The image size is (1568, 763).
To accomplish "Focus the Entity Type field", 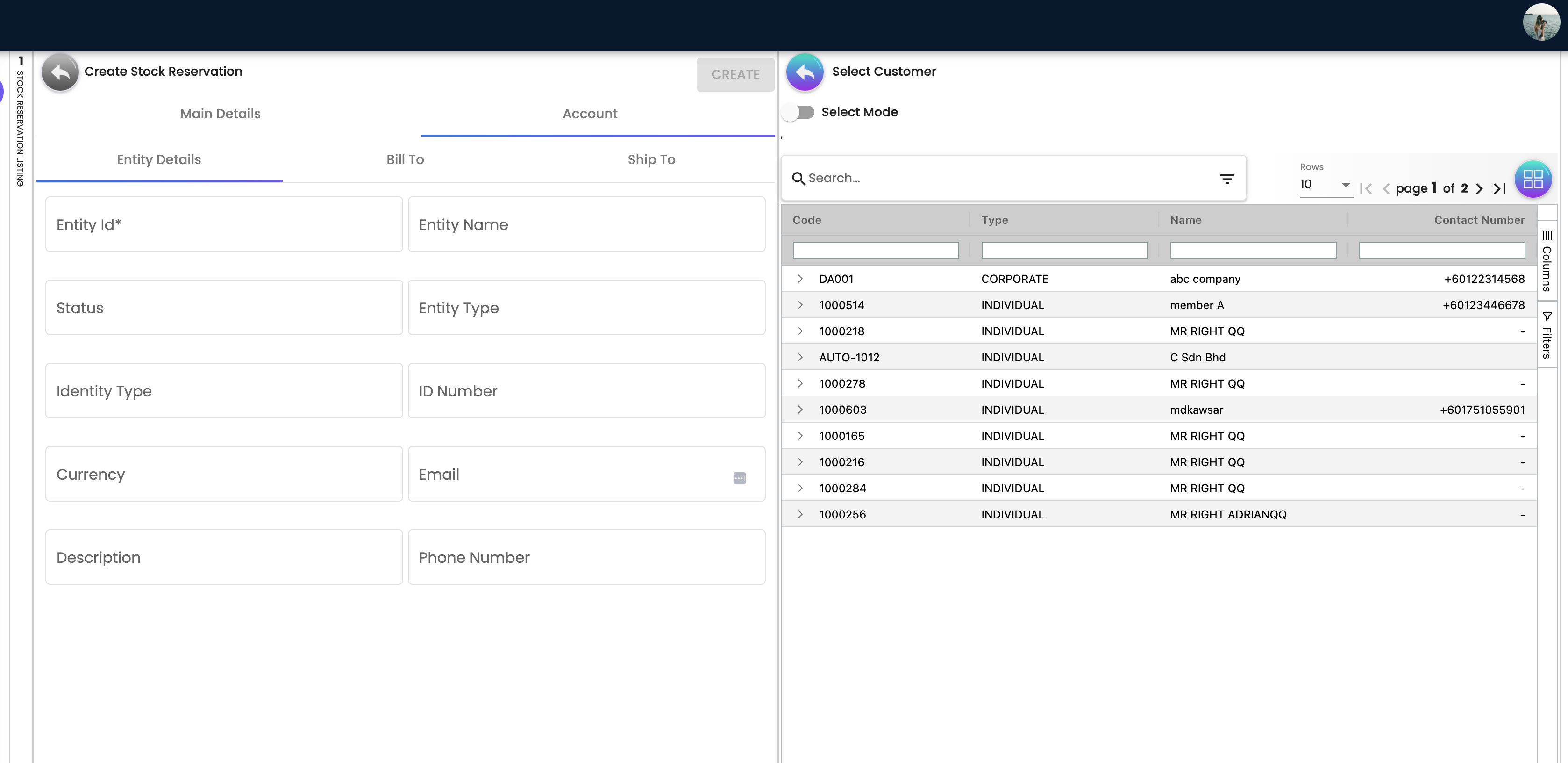I will coord(586,308).
